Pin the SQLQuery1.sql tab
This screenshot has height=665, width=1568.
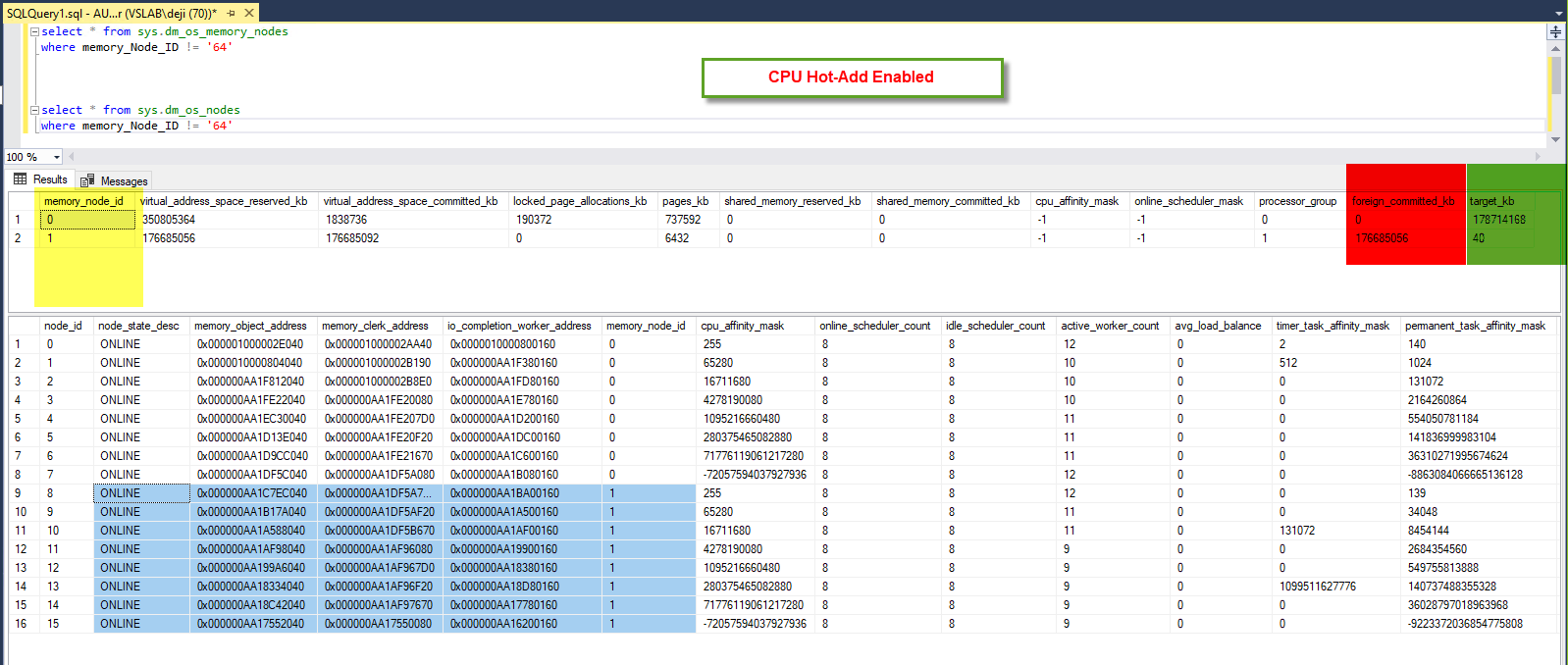click(x=232, y=13)
